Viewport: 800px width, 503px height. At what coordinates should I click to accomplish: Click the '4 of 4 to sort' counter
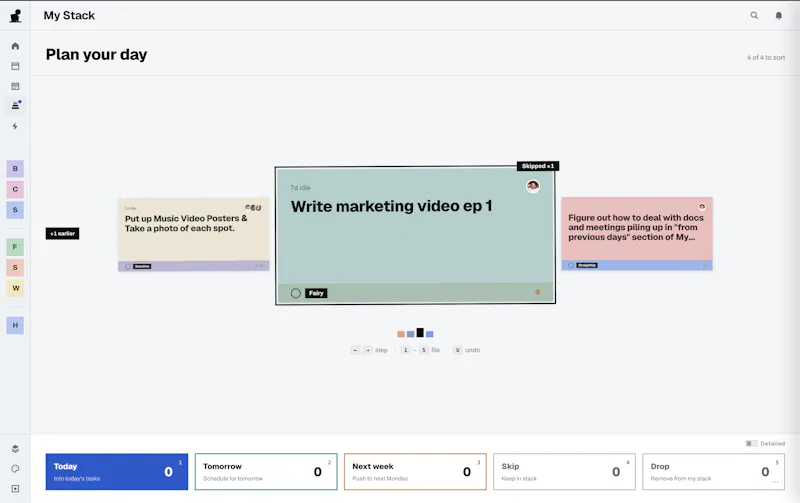(766, 58)
